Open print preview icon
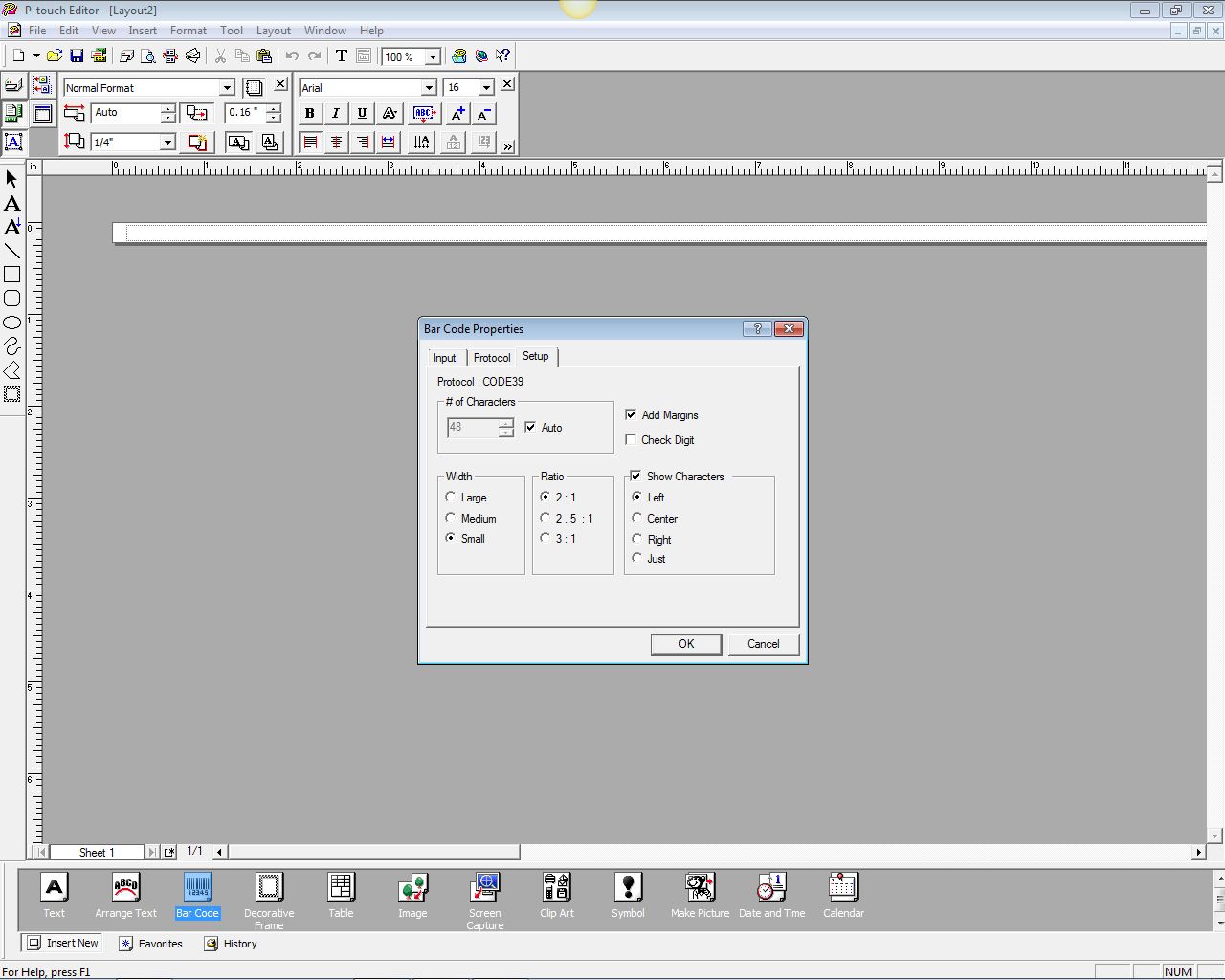 148,56
